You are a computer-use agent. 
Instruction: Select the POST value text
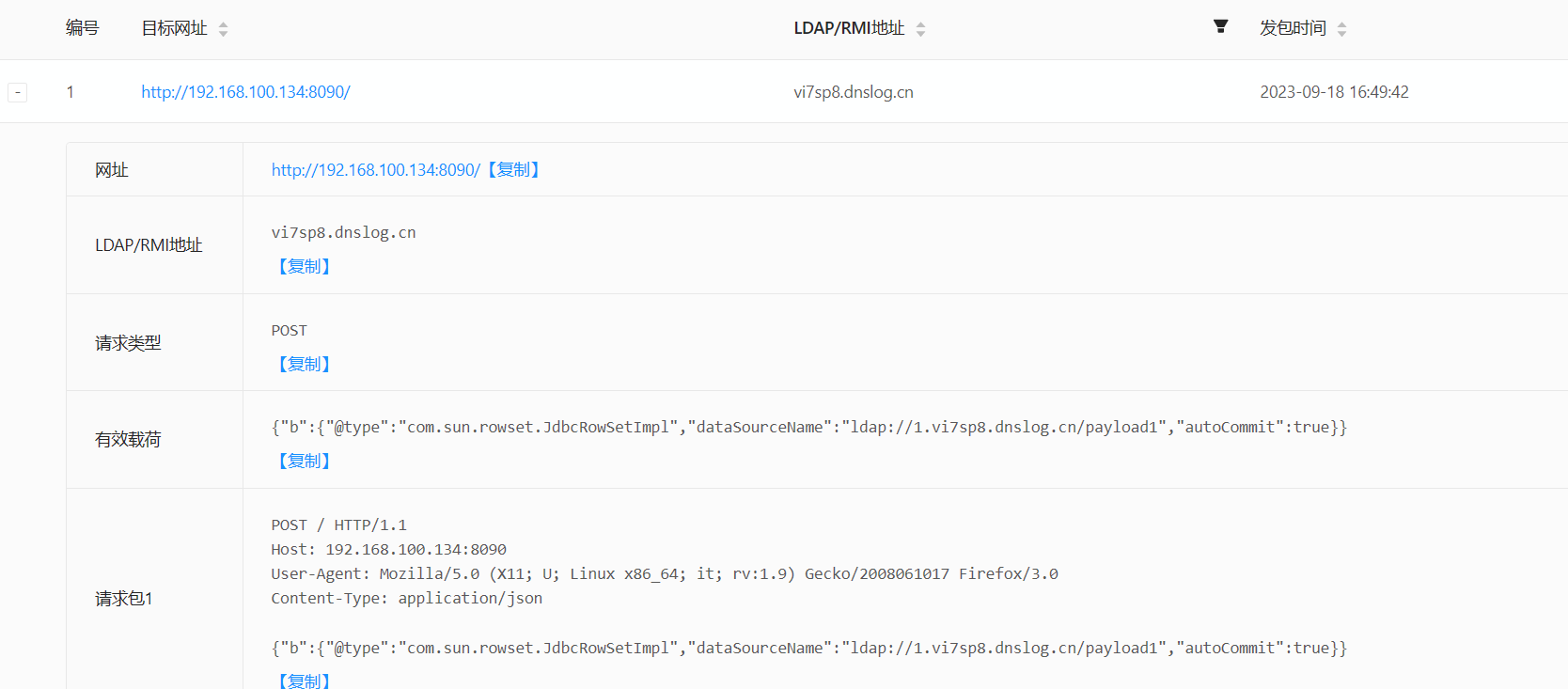[289, 331]
